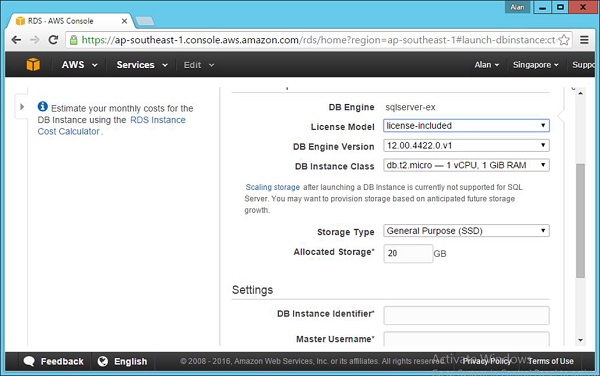Click the AWS orange cube logo

[33, 65]
